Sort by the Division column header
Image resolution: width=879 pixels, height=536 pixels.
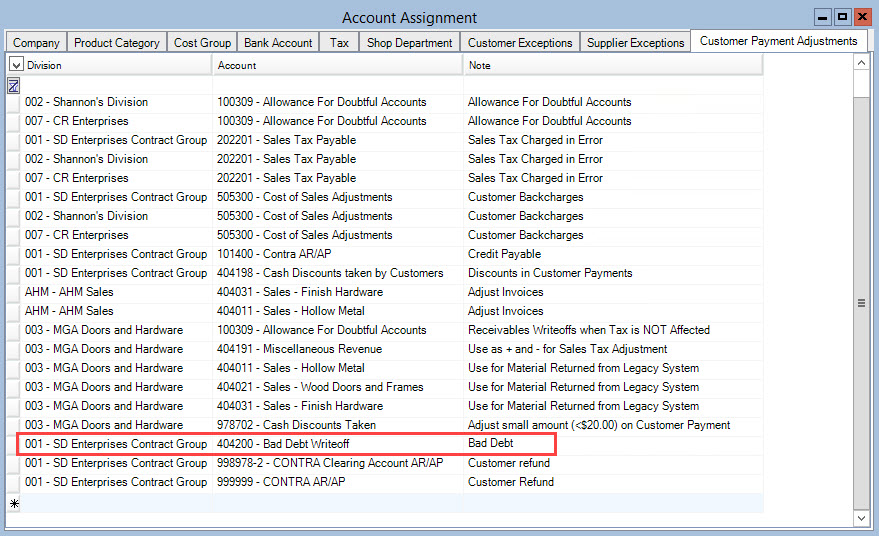click(117, 65)
